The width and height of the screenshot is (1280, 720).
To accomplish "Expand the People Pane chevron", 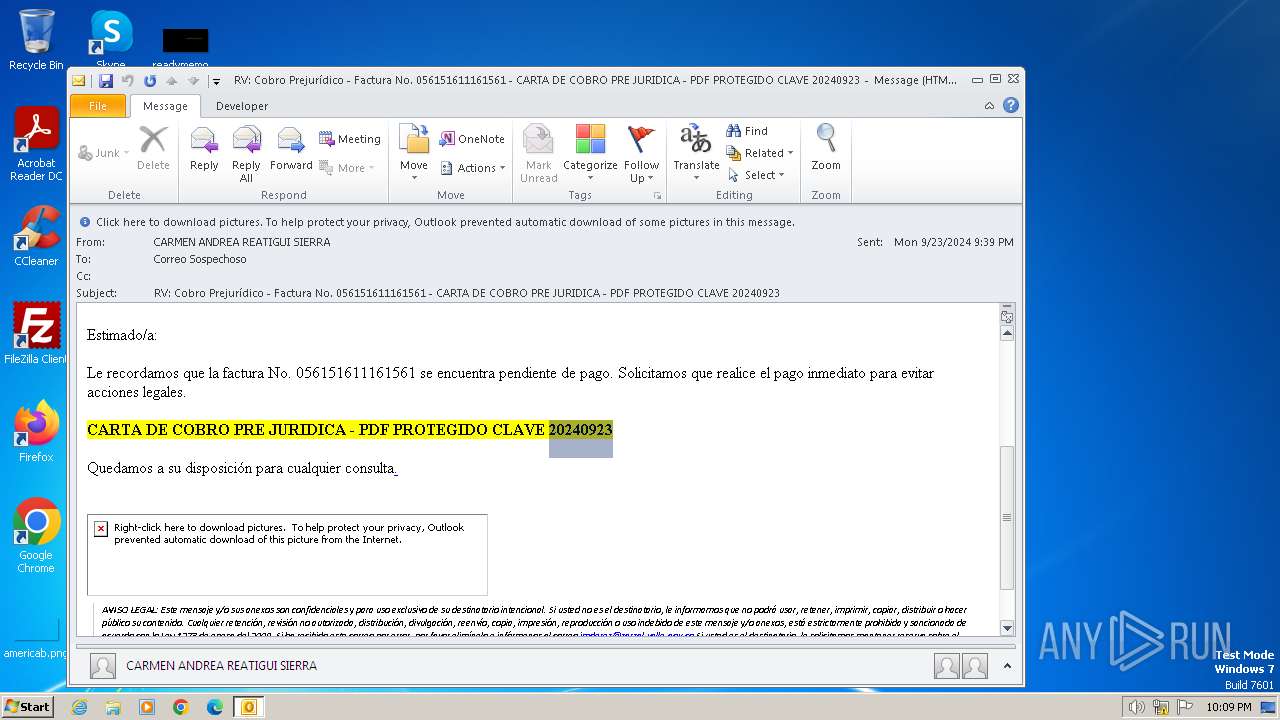I will coord(1007,665).
